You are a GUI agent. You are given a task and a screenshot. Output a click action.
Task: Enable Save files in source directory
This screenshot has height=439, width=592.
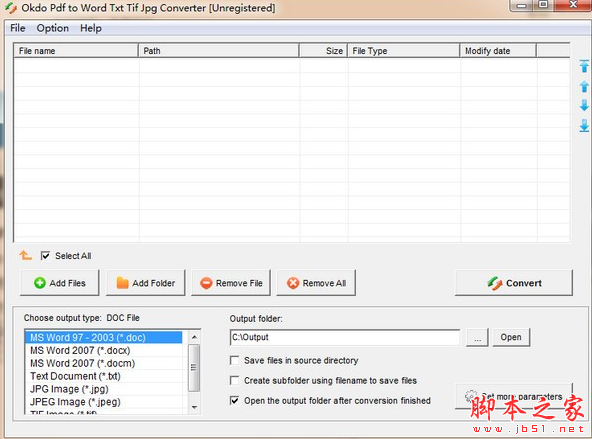tap(234, 360)
